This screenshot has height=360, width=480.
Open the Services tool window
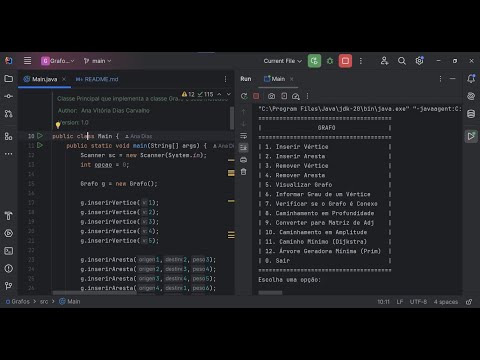tap(9, 233)
